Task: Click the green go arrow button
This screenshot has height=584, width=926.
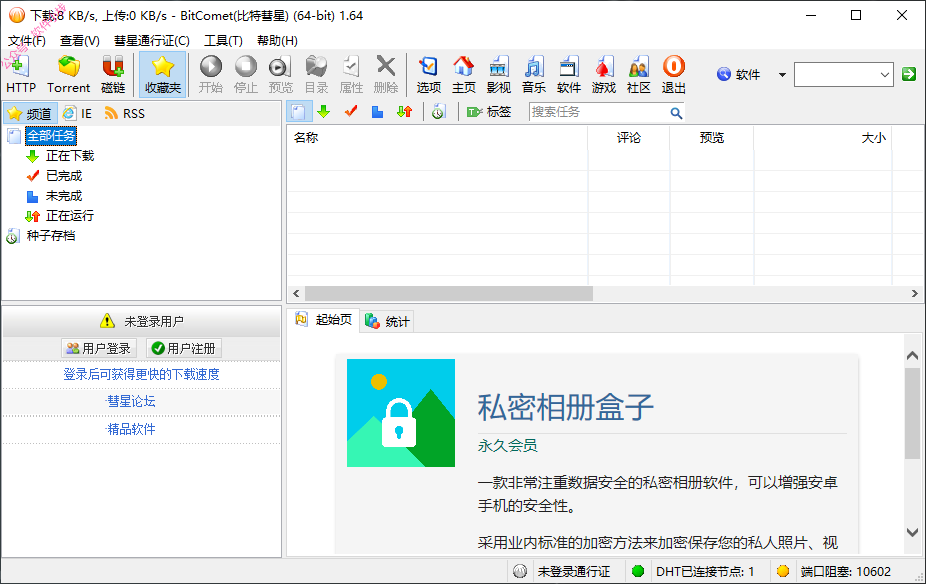Action: [909, 74]
